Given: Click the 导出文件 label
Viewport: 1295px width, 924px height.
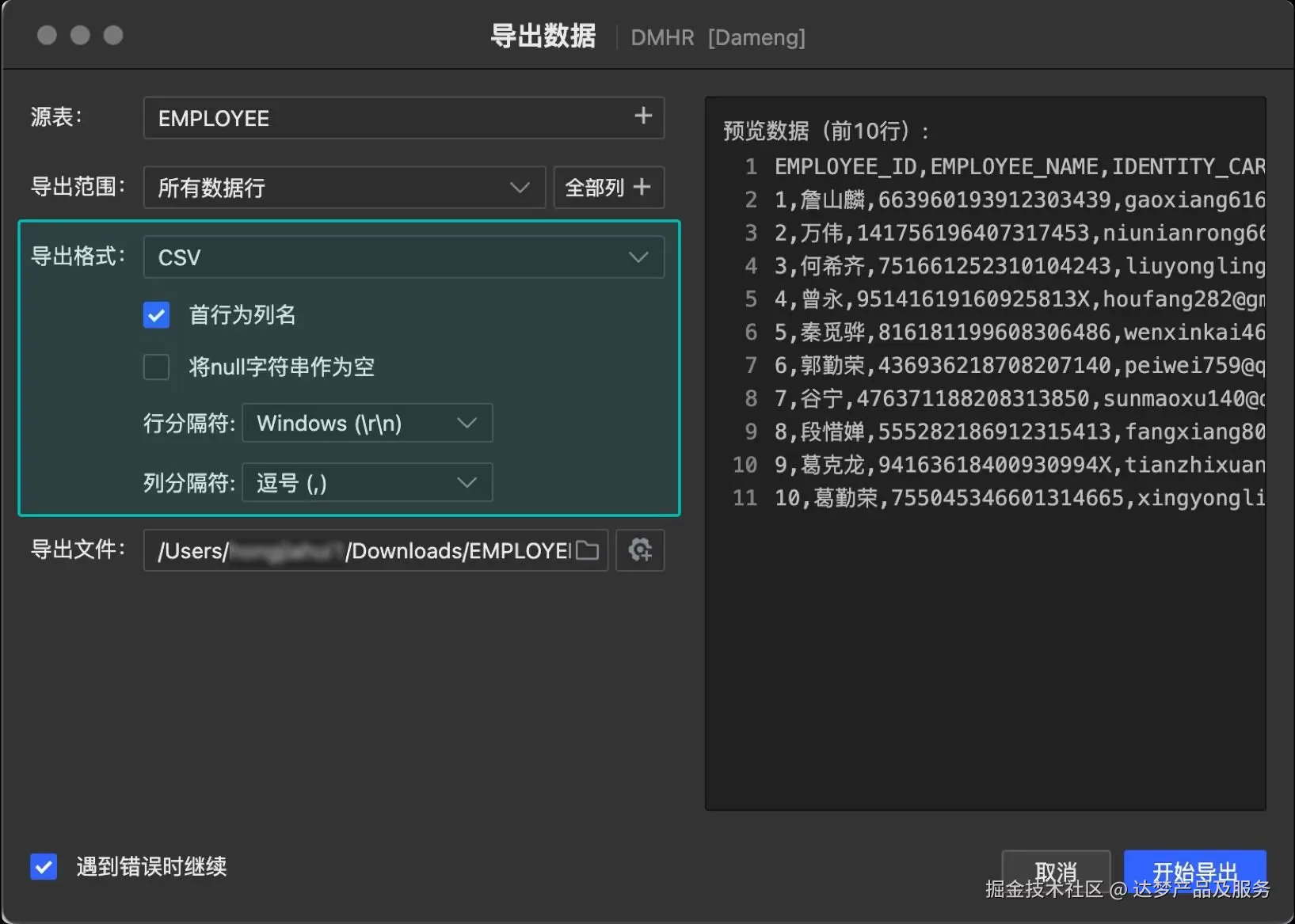Looking at the screenshot, I should (x=78, y=549).
